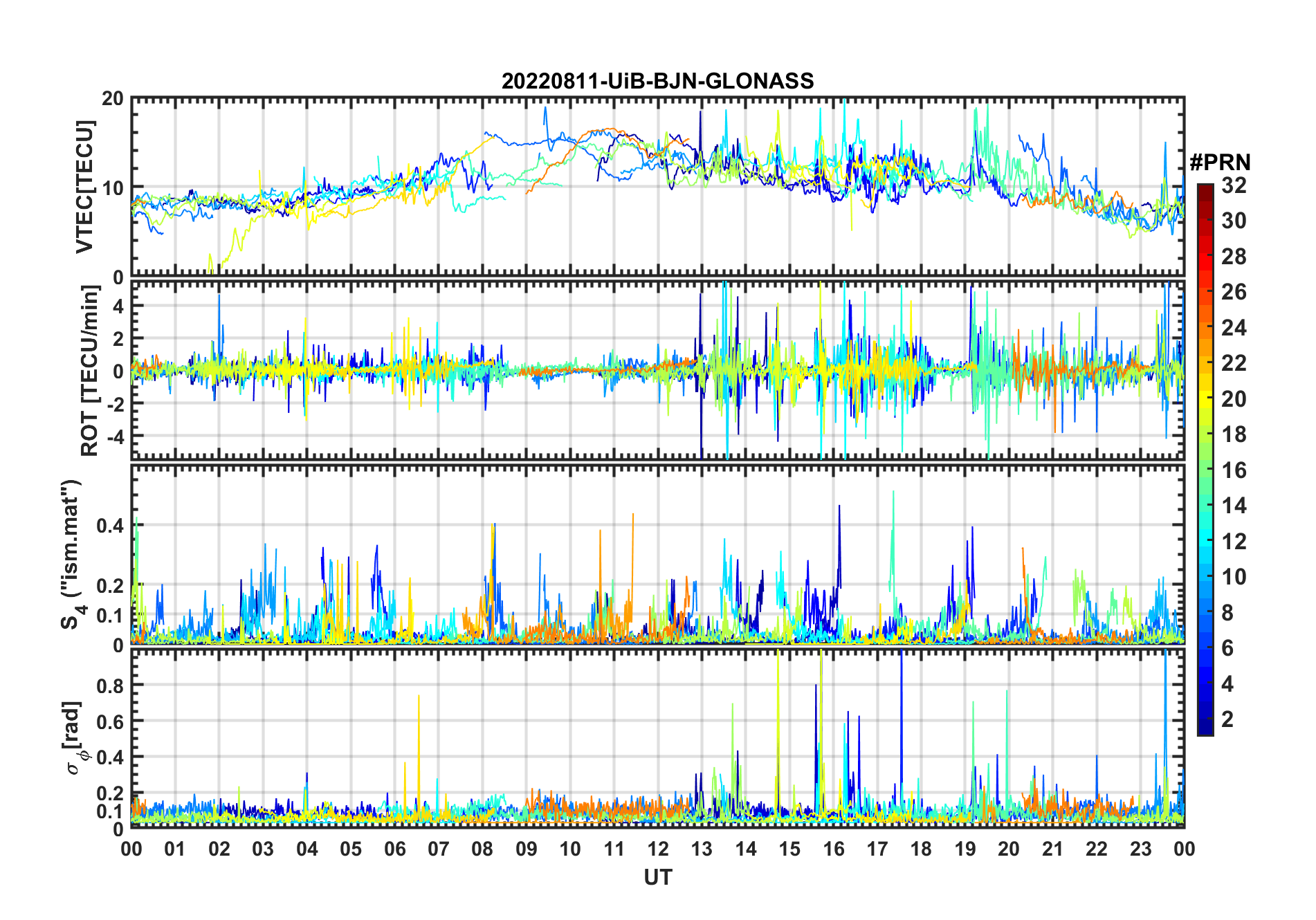The width and height of the screenshot is (1316, 920).
Task: Click the 12 hour x-axis tick label
Action: (x=657, y=849)
